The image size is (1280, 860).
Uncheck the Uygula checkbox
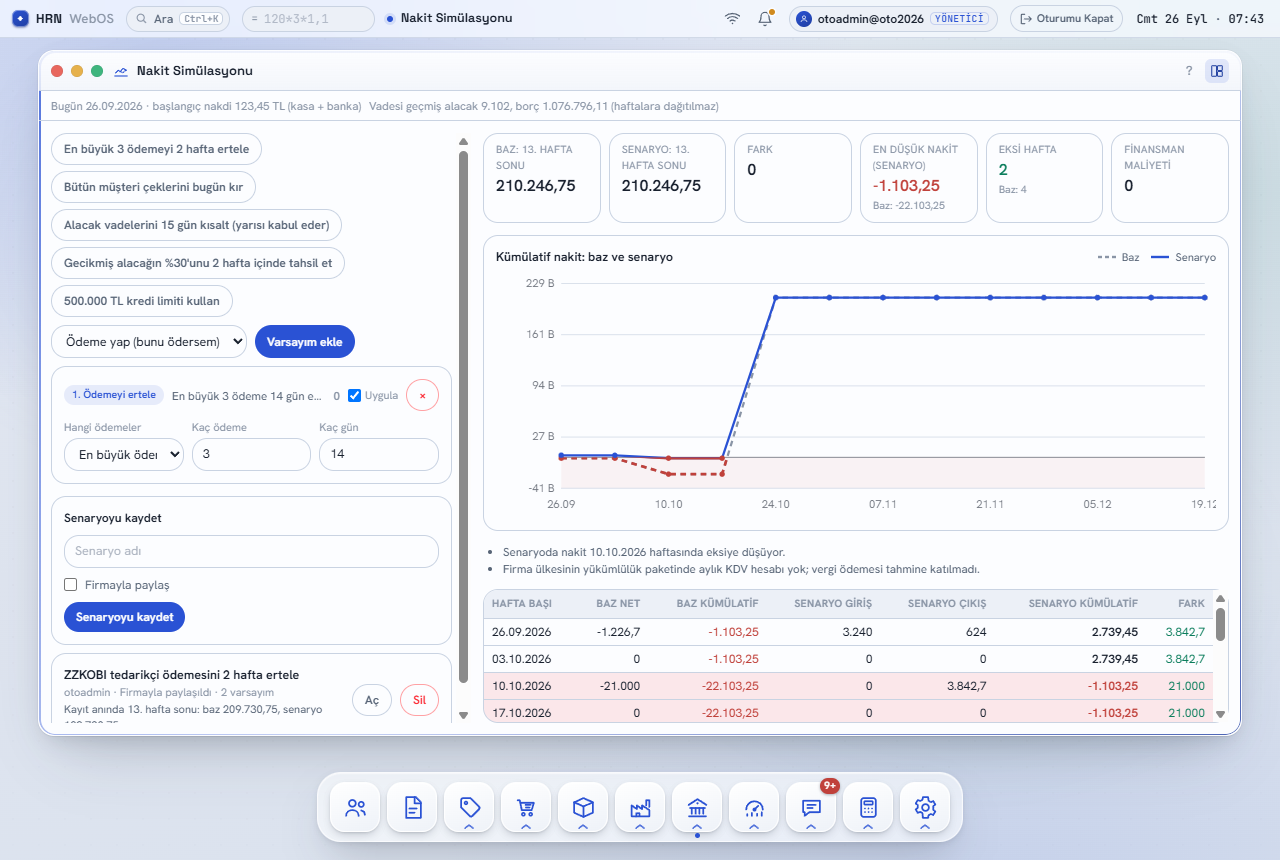click(x=354, y=395)
